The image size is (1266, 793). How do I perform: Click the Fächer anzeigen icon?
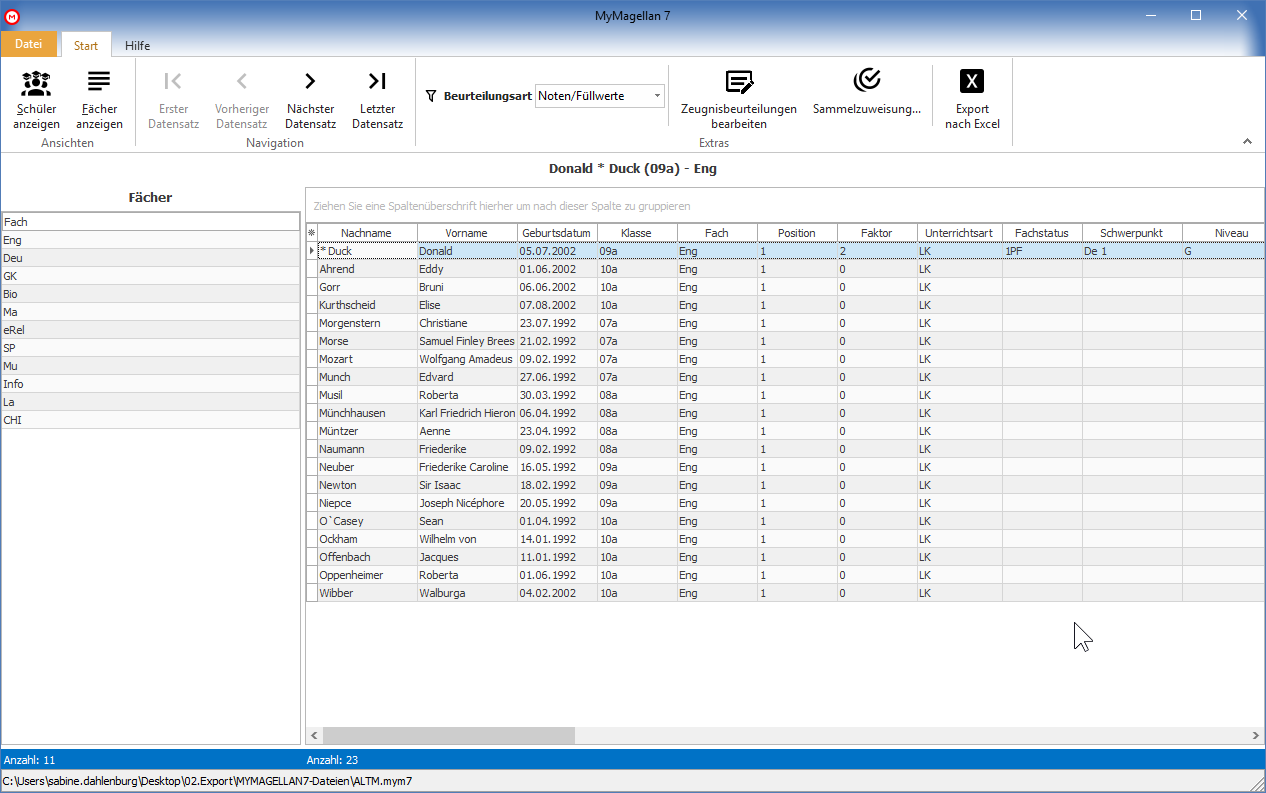[99, 82]
